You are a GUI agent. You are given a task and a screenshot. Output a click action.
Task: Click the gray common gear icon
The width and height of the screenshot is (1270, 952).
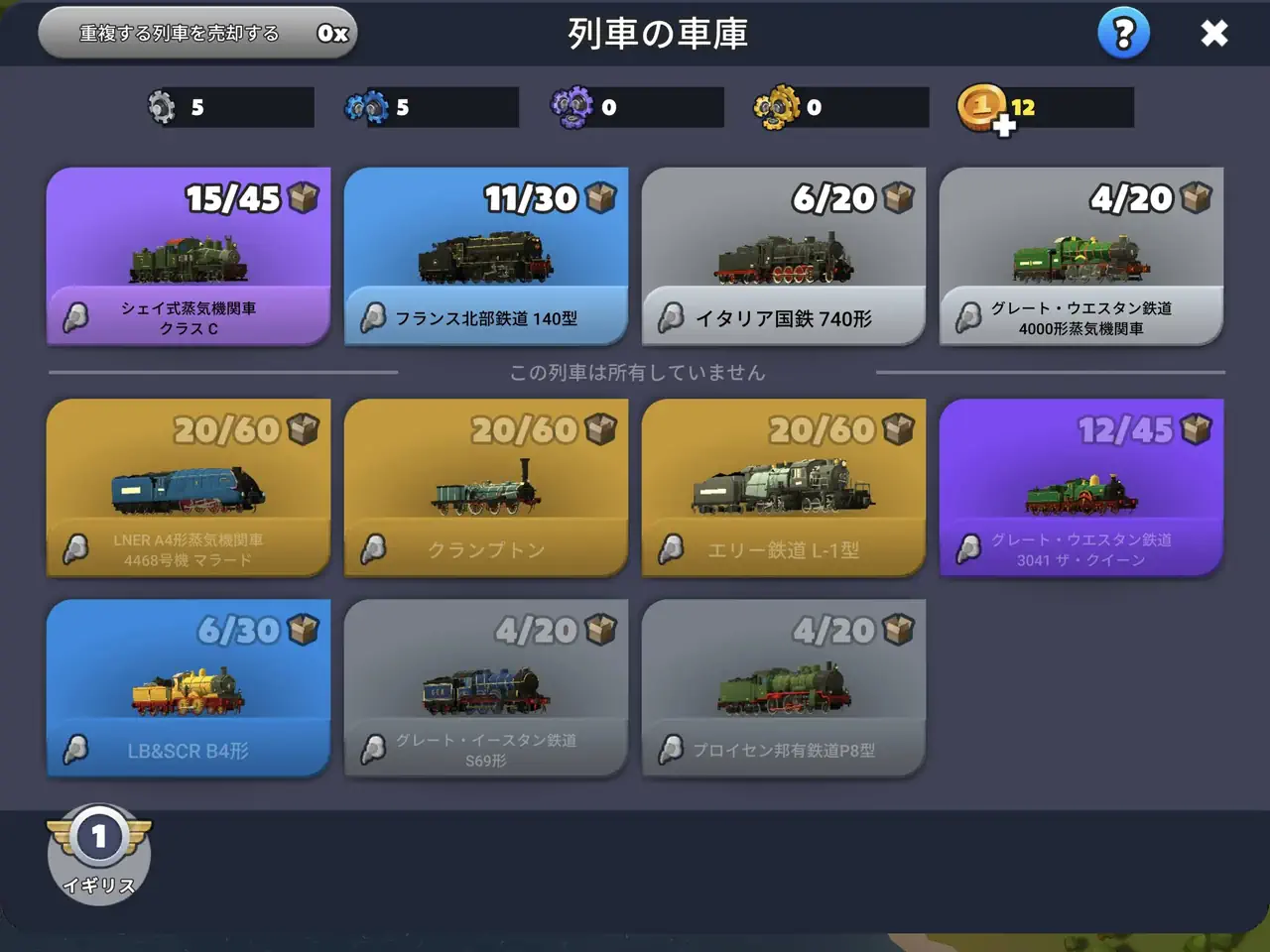click(161, 107)
